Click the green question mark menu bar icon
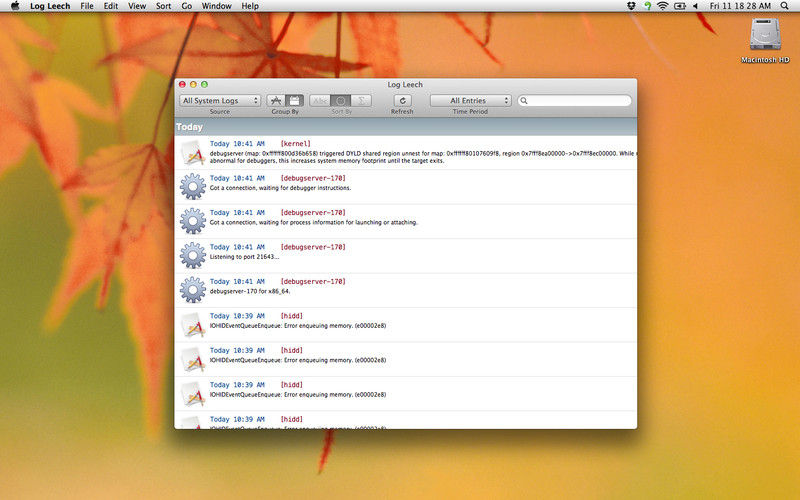Viewport: 800px width, 500px height. tap(647, 6)
